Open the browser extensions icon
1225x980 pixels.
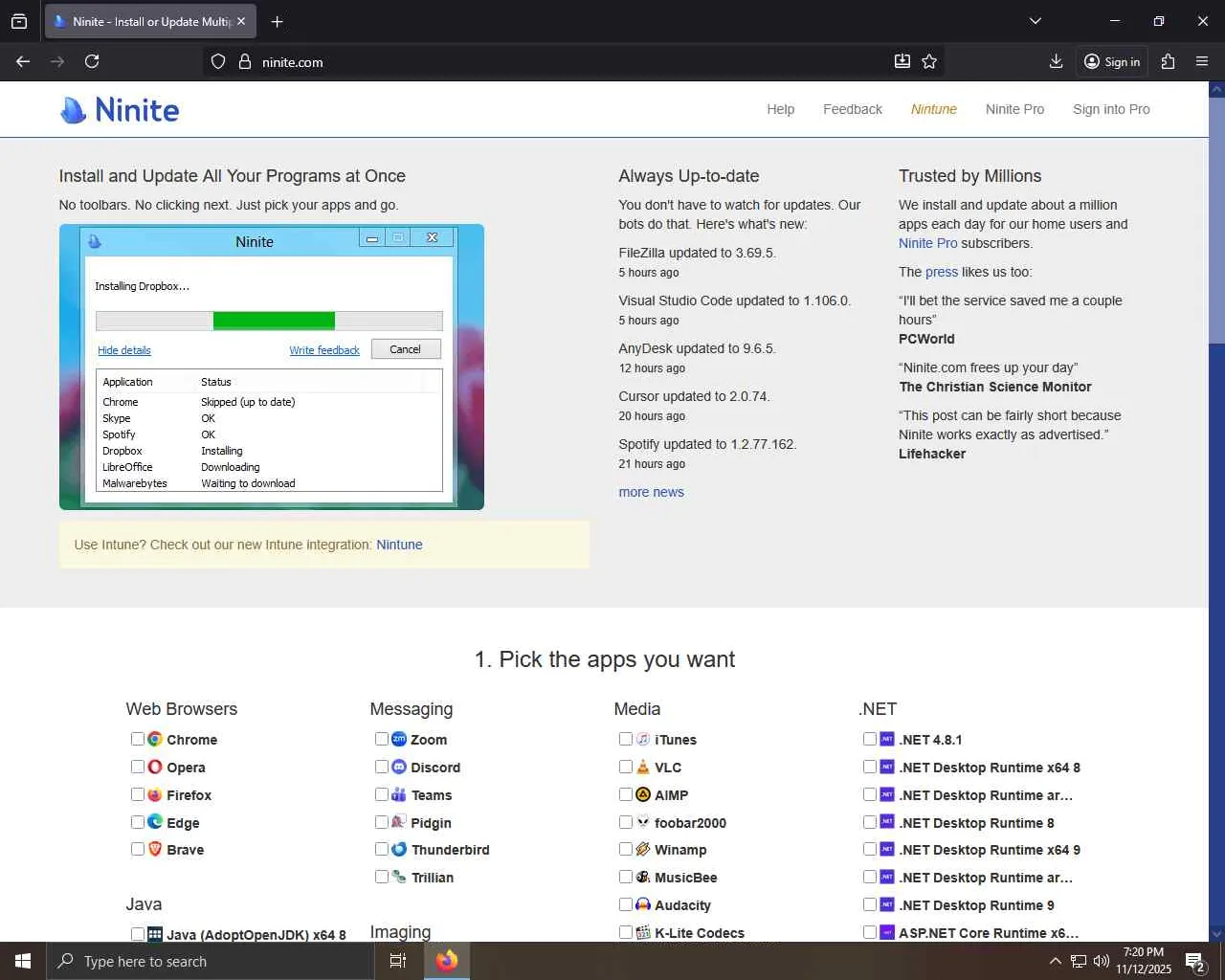(x=1168, y=61)
